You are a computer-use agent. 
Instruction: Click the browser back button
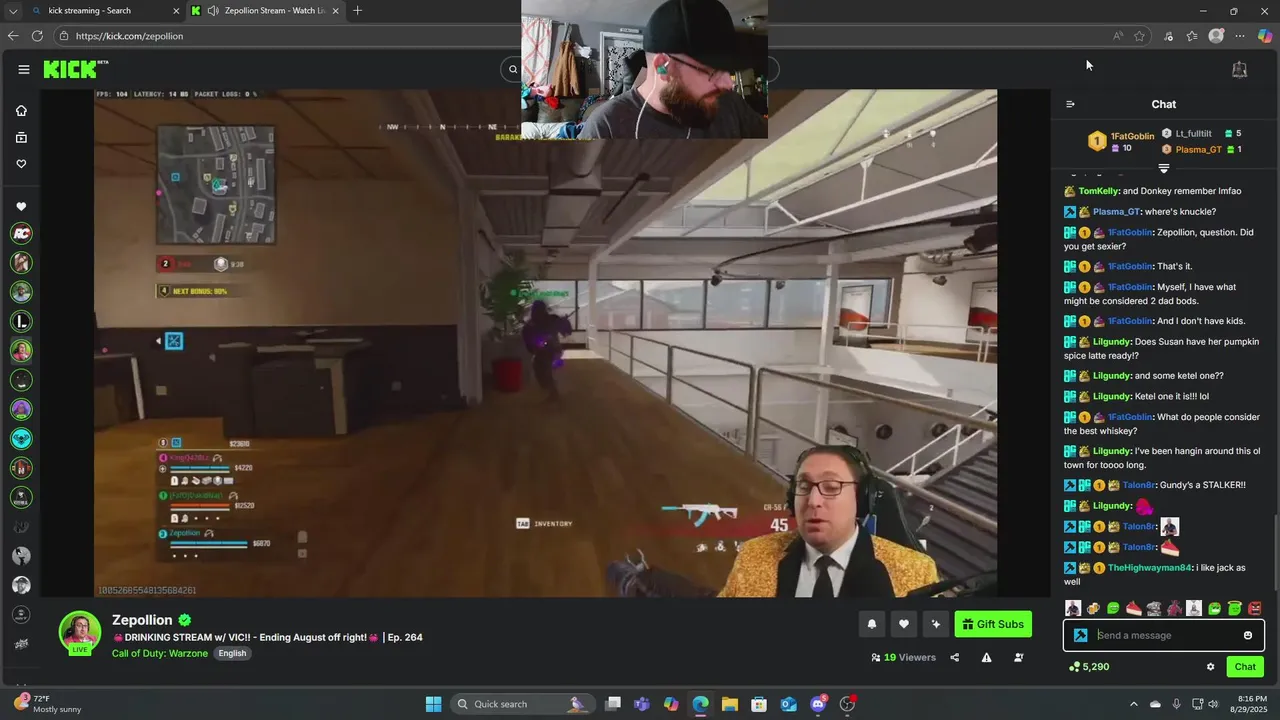pos(13,36)
